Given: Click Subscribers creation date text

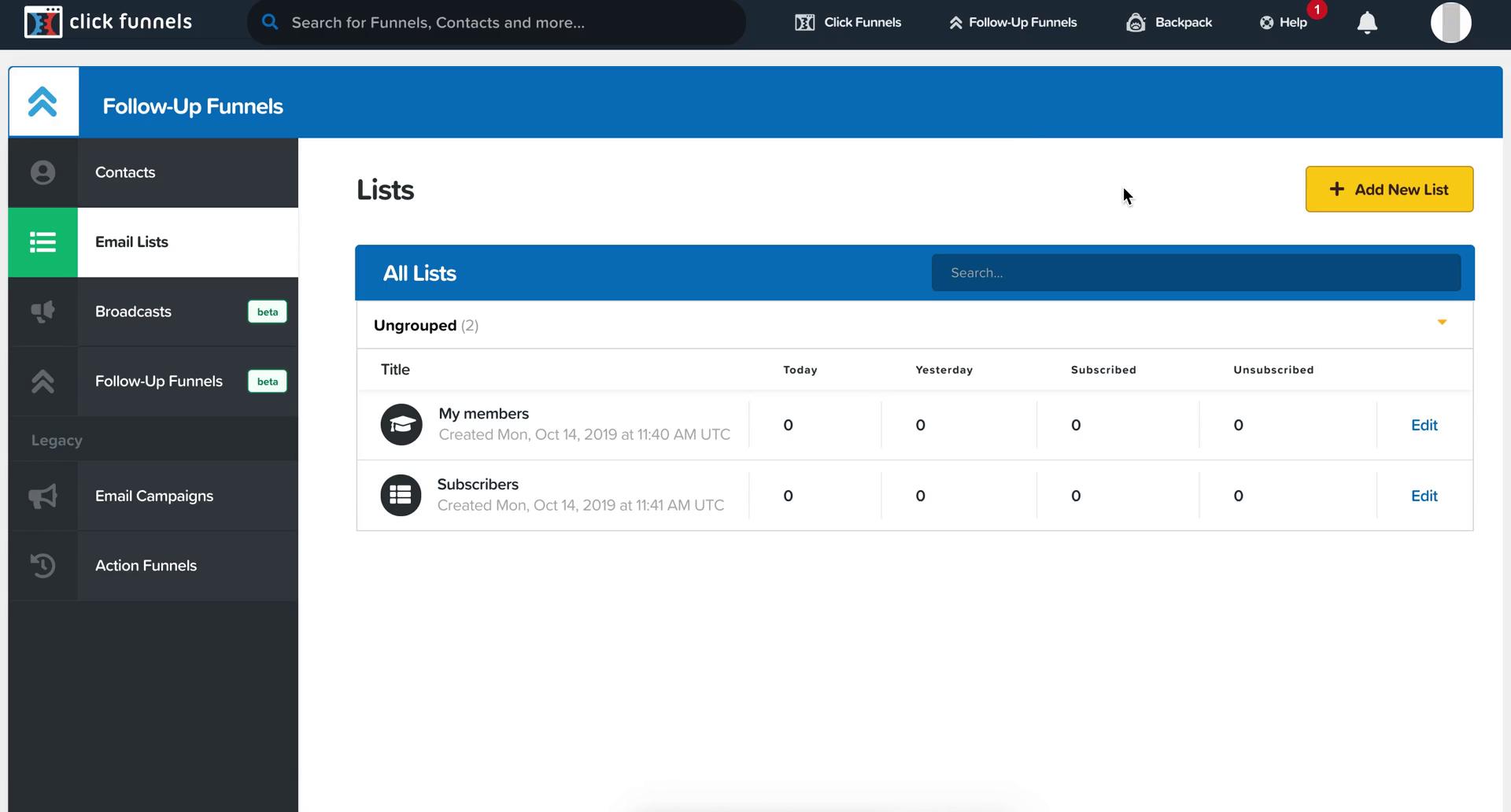Looking at the screenshot, I should 581,505.
